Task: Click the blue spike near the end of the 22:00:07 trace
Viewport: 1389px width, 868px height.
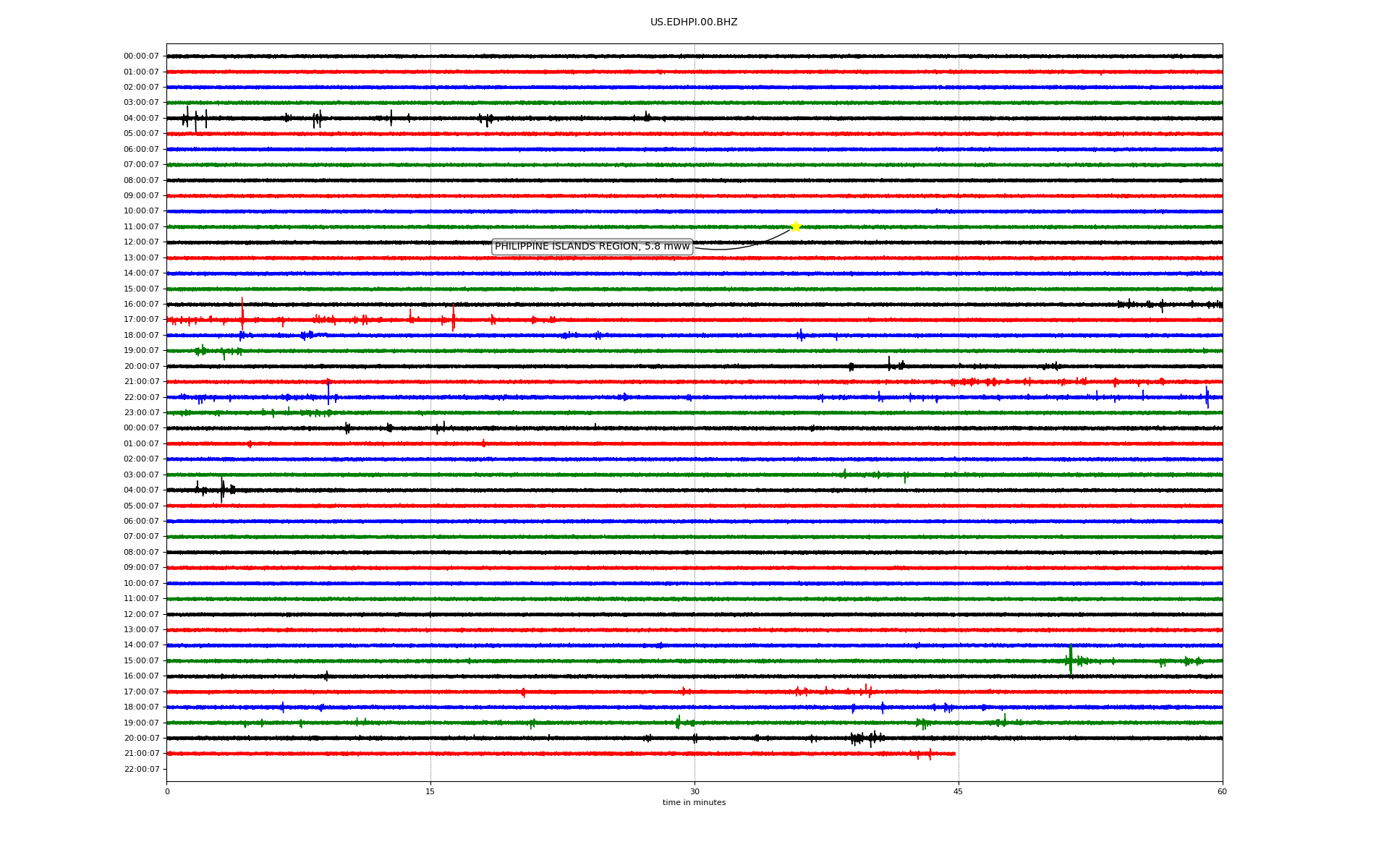Action: (1207, 396)
